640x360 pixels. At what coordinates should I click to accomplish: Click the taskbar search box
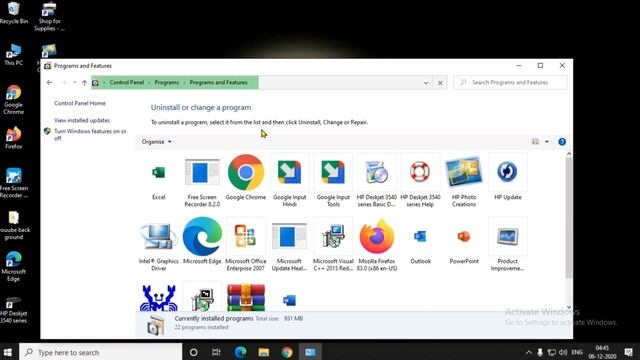[x=100, y=352]
